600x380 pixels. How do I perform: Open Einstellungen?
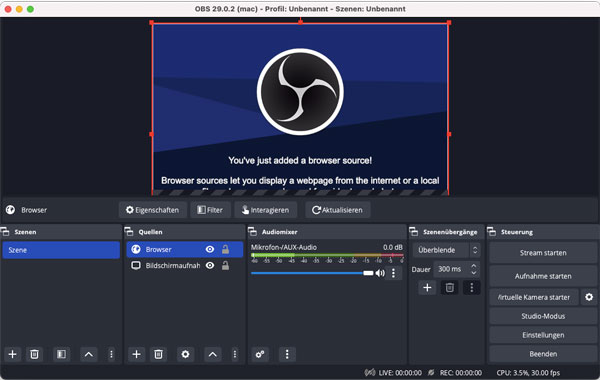pyautogui.click(x=543, y=335)
